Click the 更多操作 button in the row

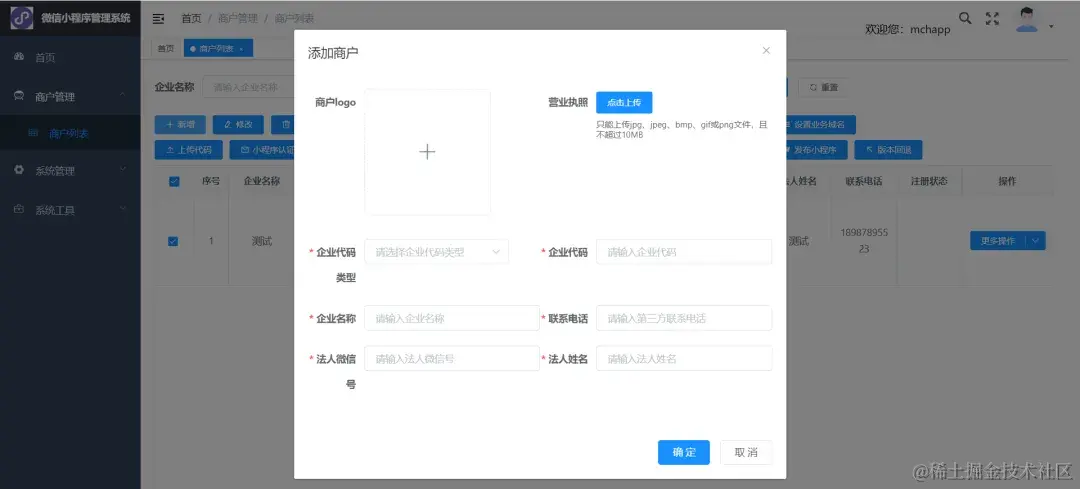click(x=998, y=241)
